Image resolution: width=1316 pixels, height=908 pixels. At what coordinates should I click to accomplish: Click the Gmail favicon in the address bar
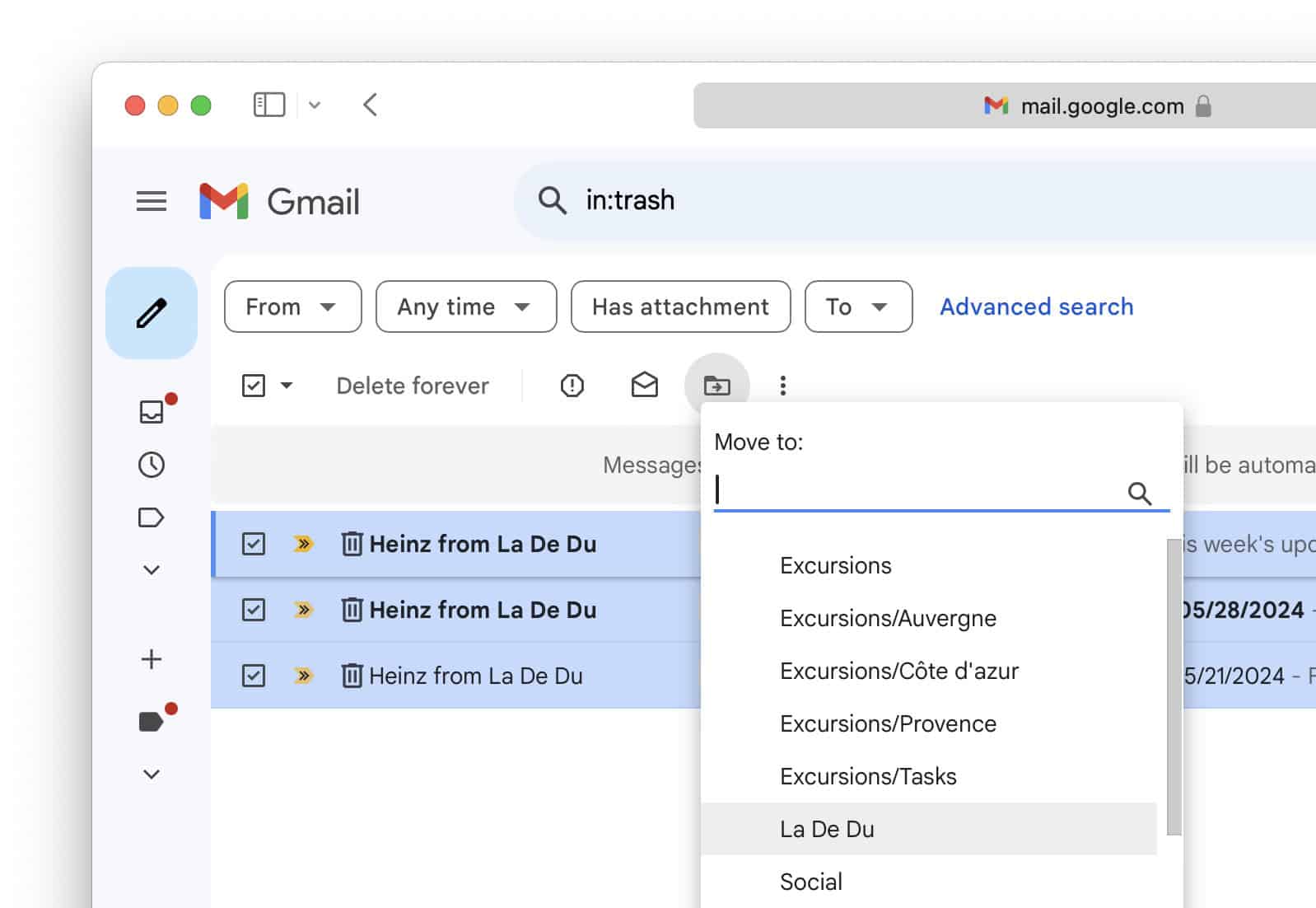coord(996,105)
